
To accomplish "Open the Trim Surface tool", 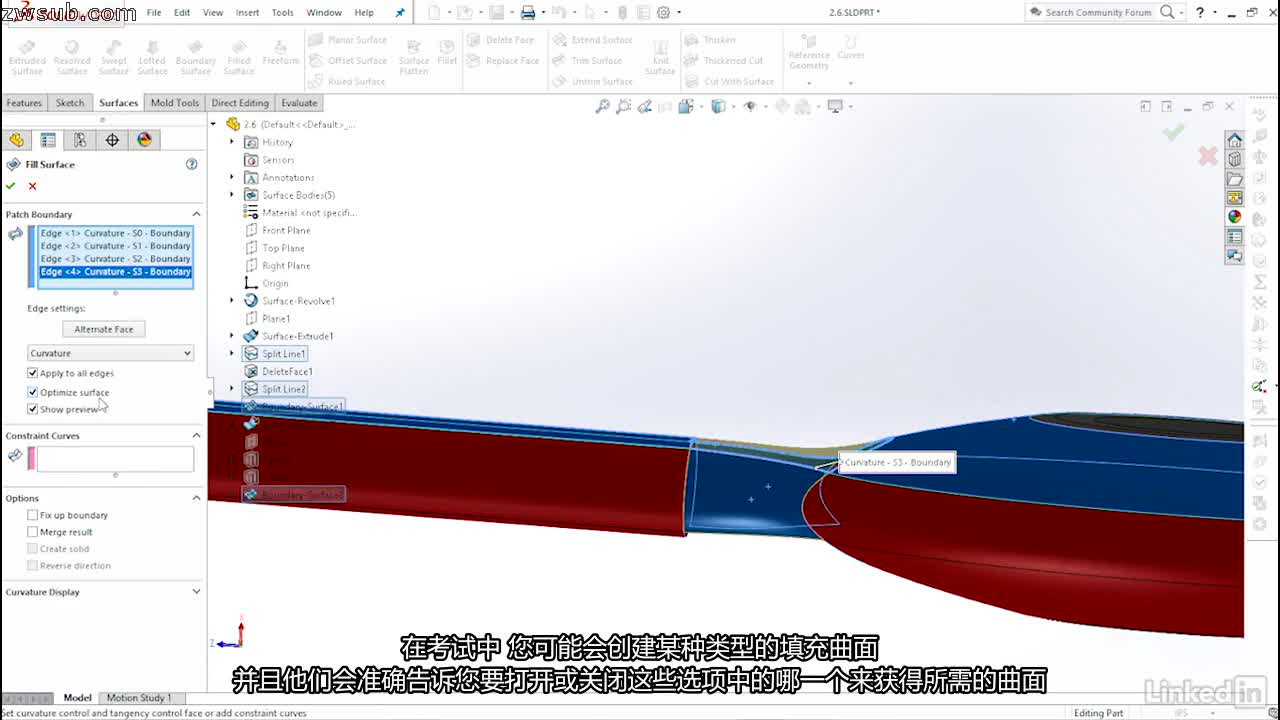I will pos(594,60).
